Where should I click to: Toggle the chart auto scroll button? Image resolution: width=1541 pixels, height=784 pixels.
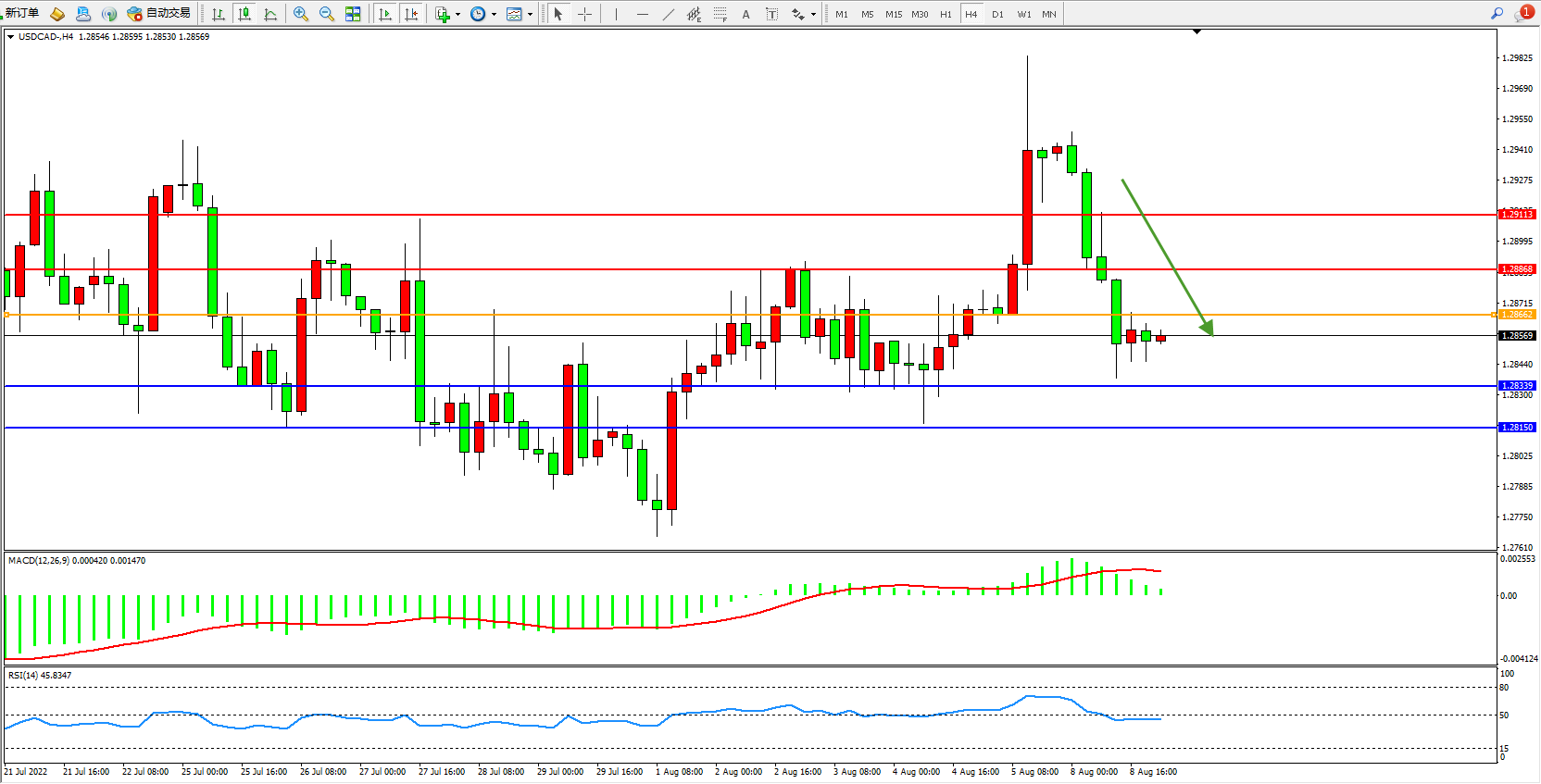(x=386, y=14)
